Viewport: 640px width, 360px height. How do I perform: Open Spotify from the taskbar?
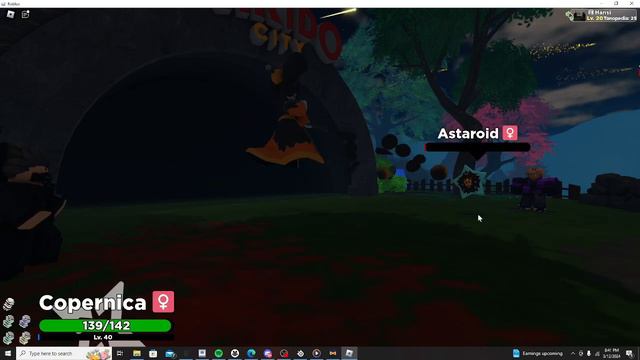click(x=219, y=353)
